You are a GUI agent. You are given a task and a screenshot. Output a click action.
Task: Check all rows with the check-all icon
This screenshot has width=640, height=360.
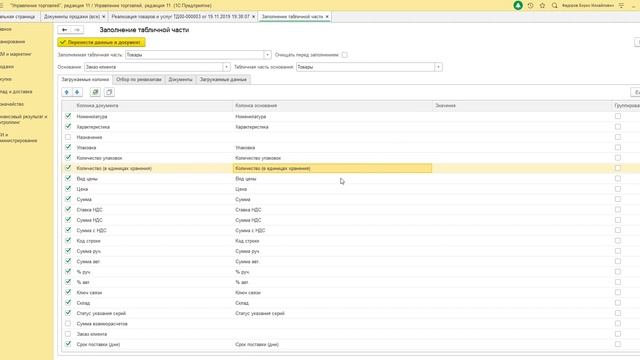[x=95, y=92]
